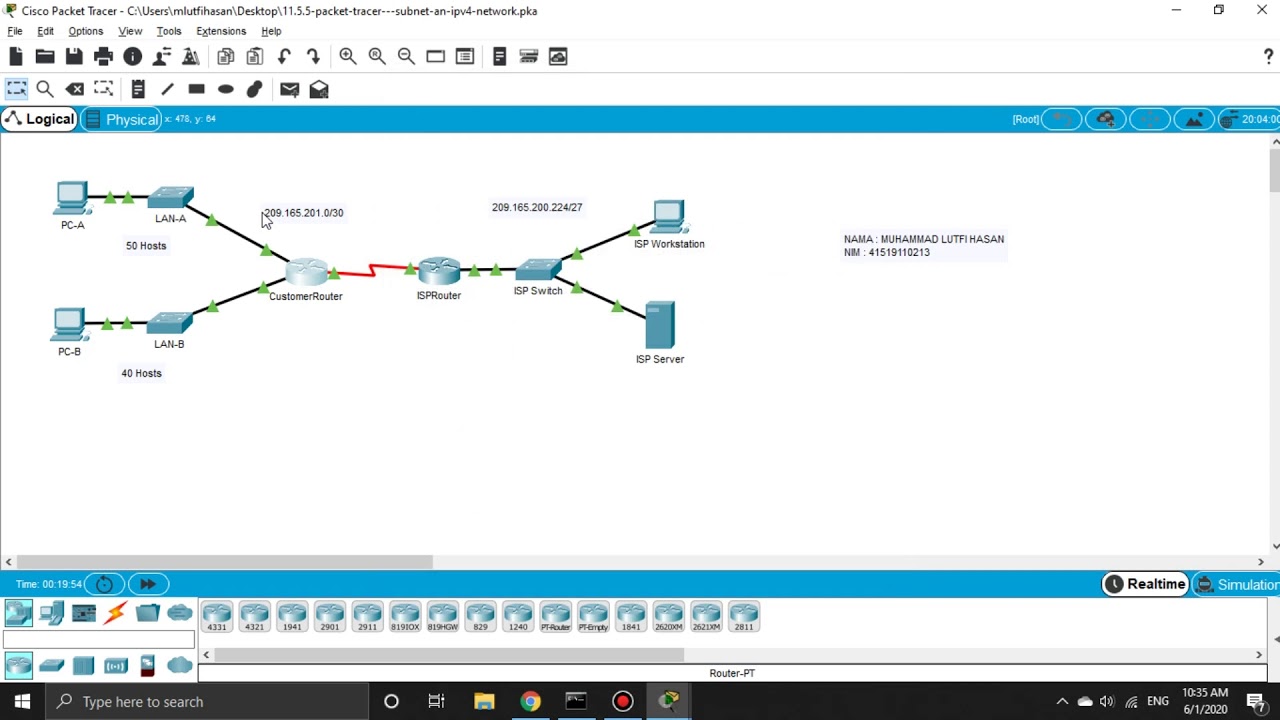The height and width of the screenshot is (720, 1280).
Task: Click the Fast Forward Time button
Action: tap(147, 584)
